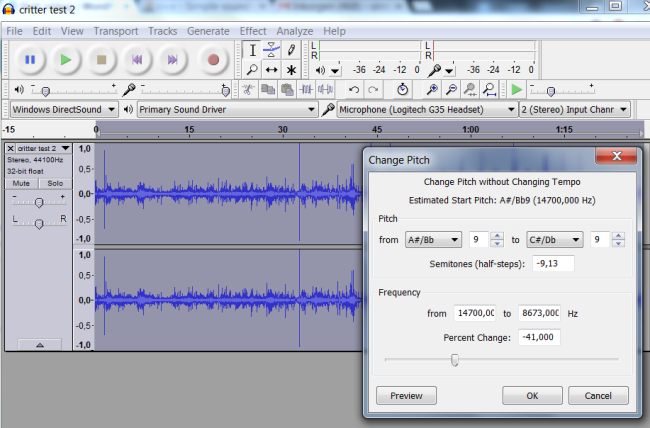
Task: Choose the Time Shift tool
Action: point(271,70)
